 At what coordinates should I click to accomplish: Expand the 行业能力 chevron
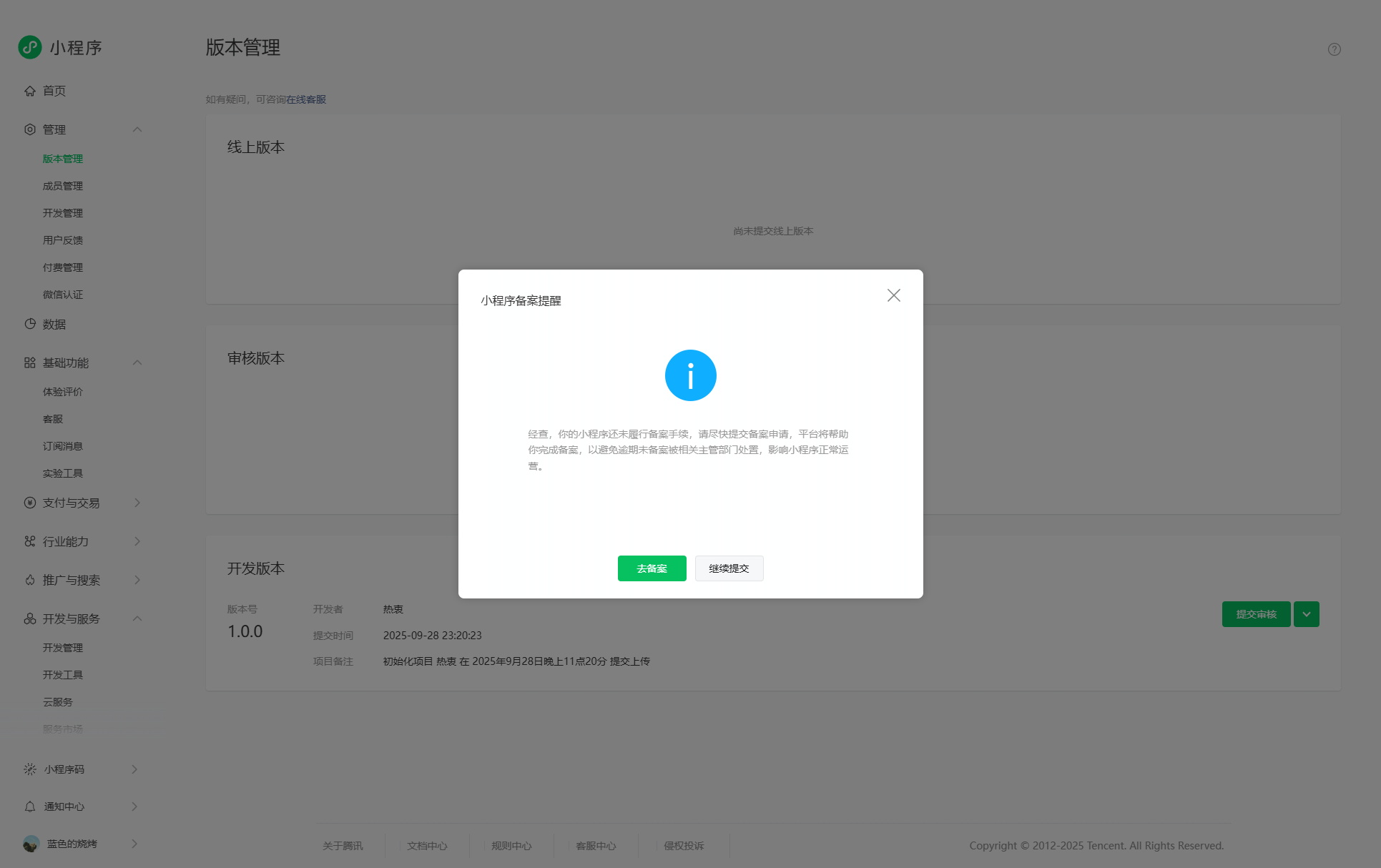(x=137, y=541)
